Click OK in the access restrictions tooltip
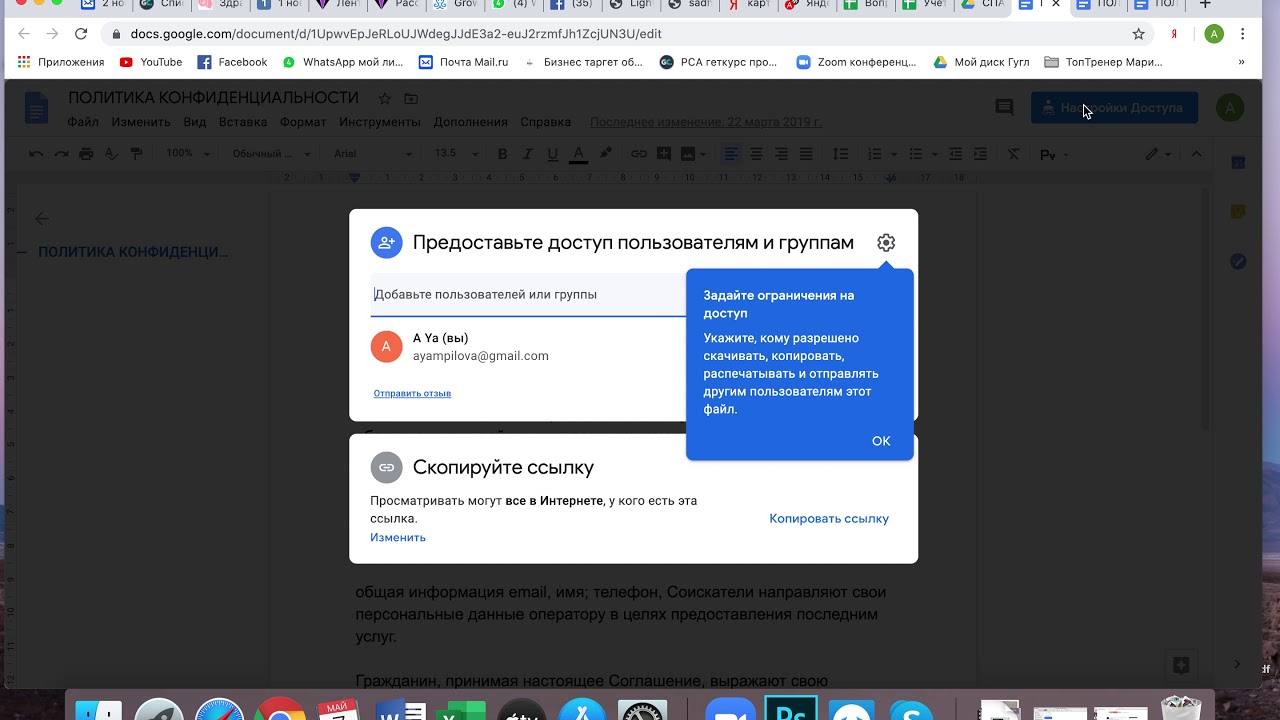Viewport: 1280px width, 720px height. [x=881, y=441]
